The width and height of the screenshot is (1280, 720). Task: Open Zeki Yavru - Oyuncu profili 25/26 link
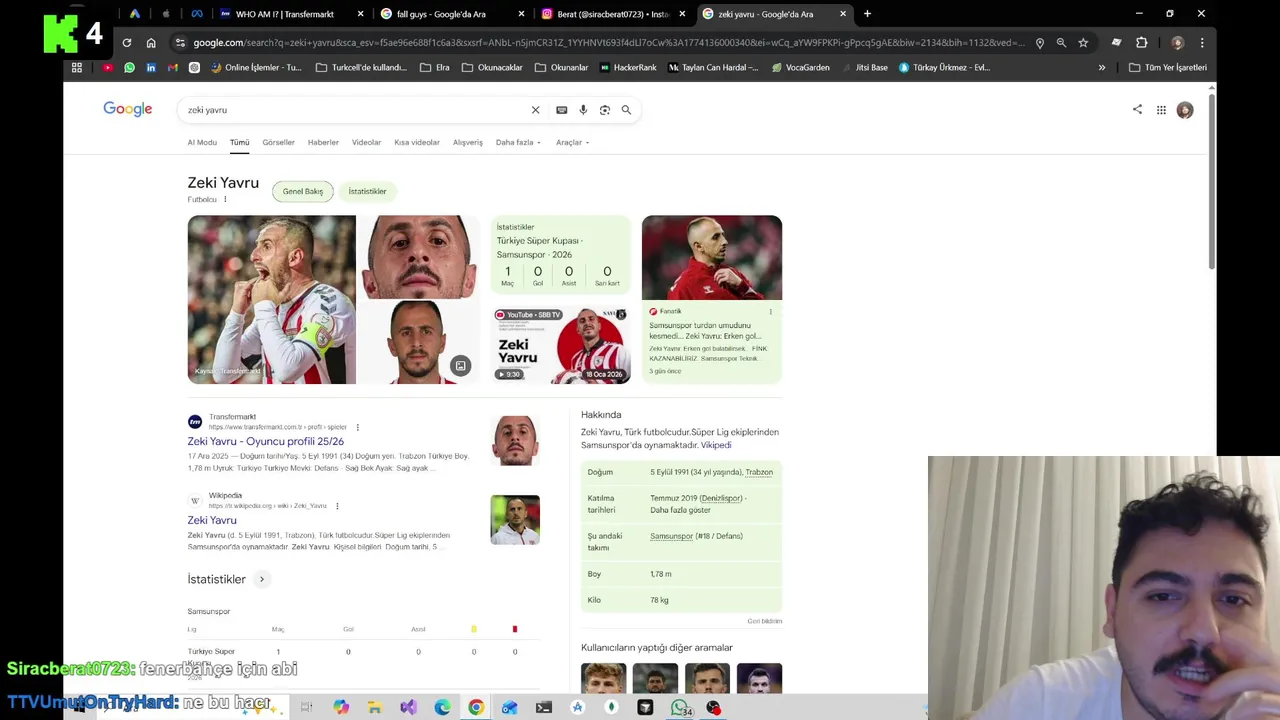tap(265, 441)
